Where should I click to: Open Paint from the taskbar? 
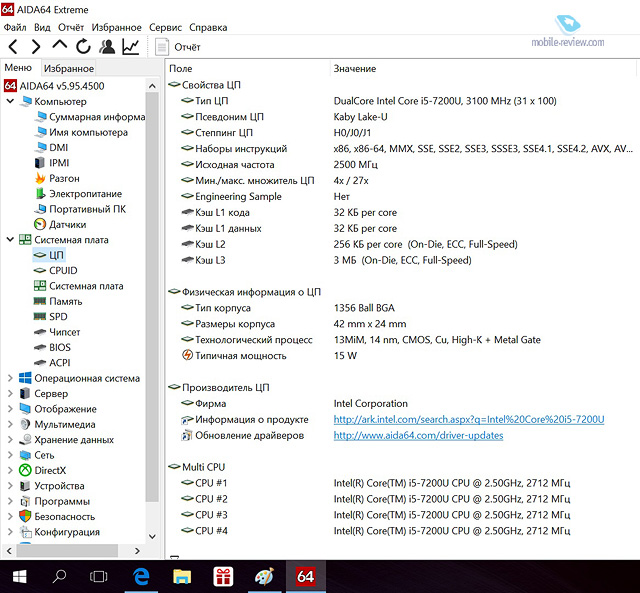point(264,576)
